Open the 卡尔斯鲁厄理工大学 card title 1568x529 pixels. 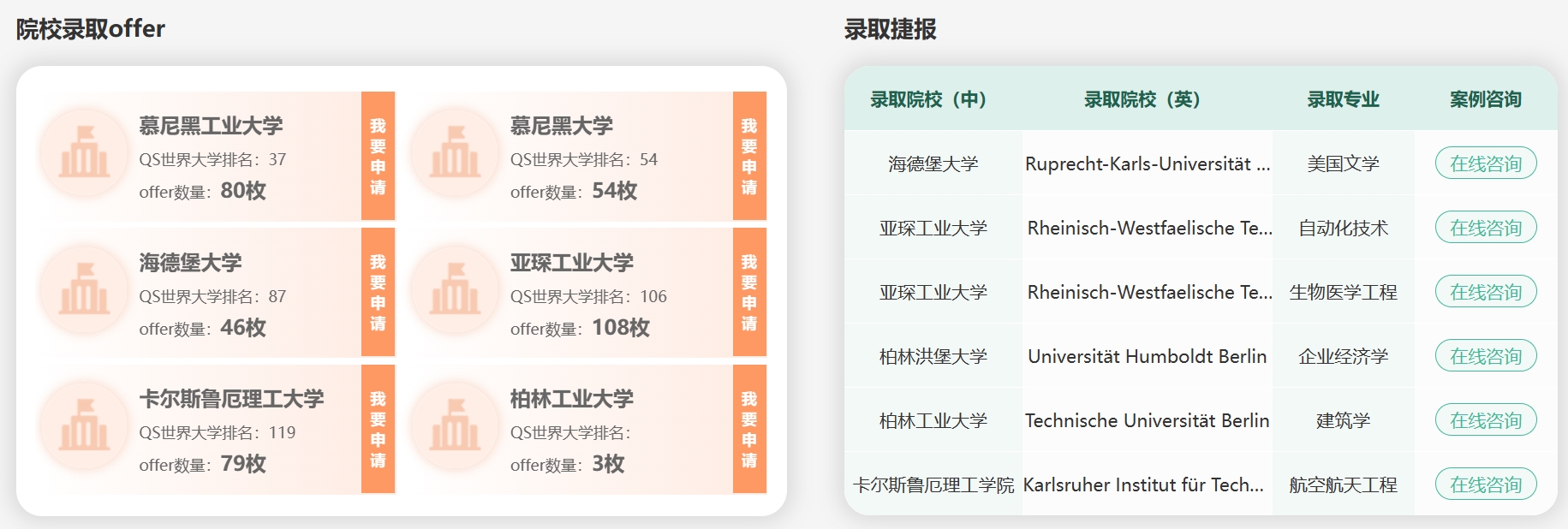click(231, 399)
